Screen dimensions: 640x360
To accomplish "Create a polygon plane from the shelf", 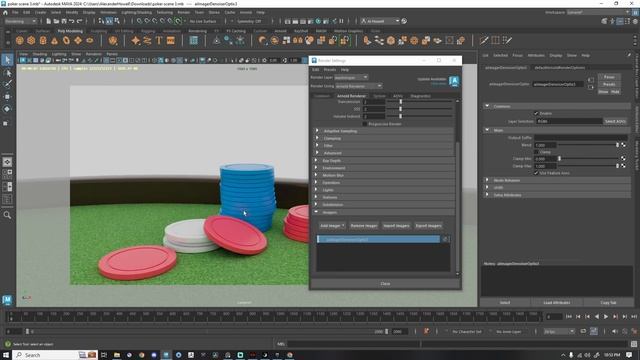I will (78, 40).
